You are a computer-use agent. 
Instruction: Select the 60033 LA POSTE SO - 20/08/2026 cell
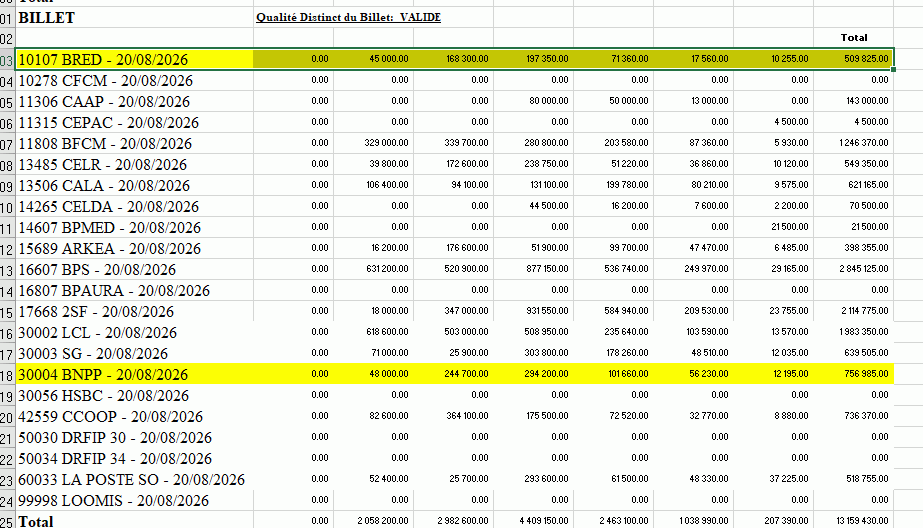135,479
